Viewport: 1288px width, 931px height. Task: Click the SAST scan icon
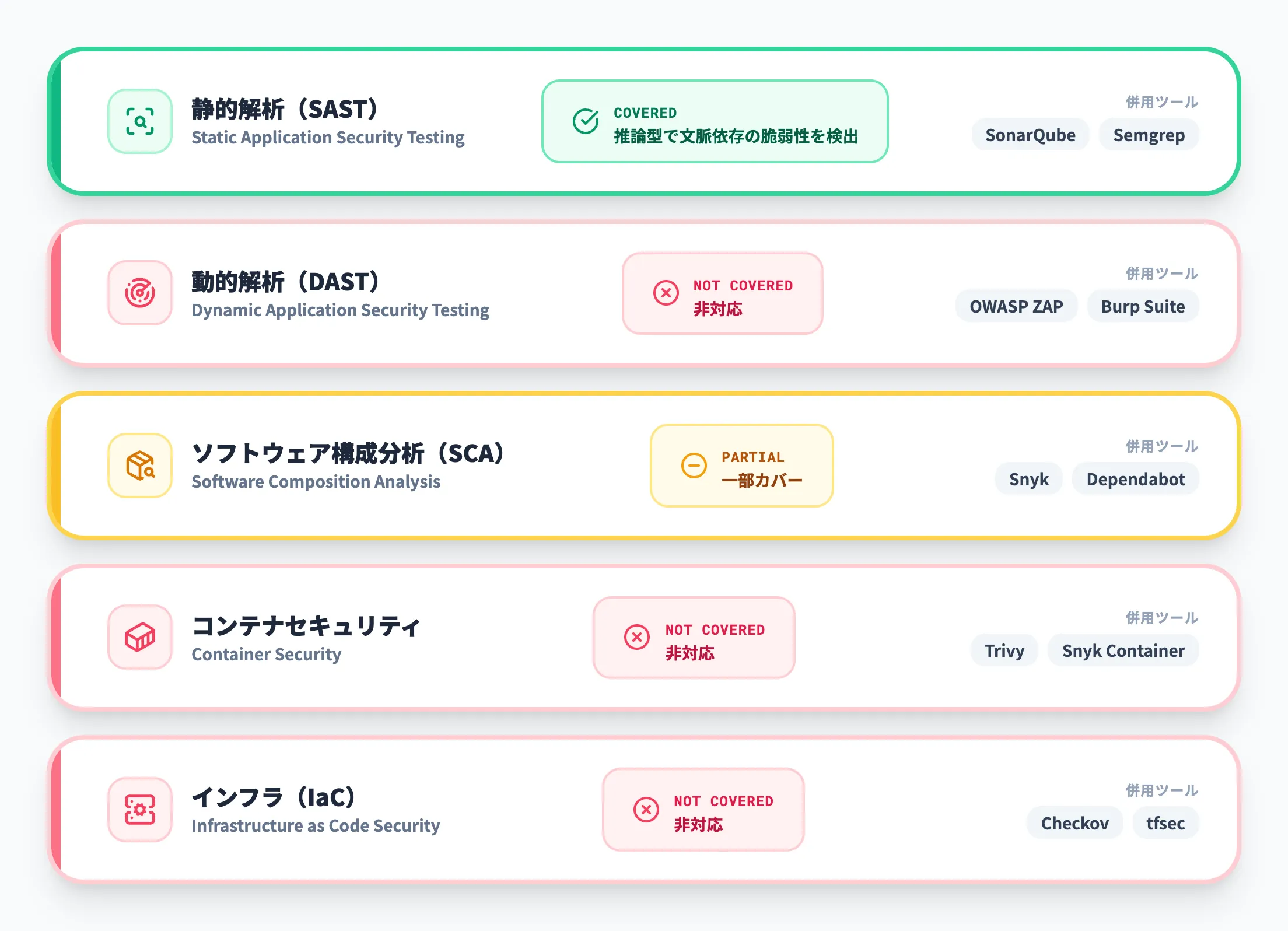click(140, 121)
